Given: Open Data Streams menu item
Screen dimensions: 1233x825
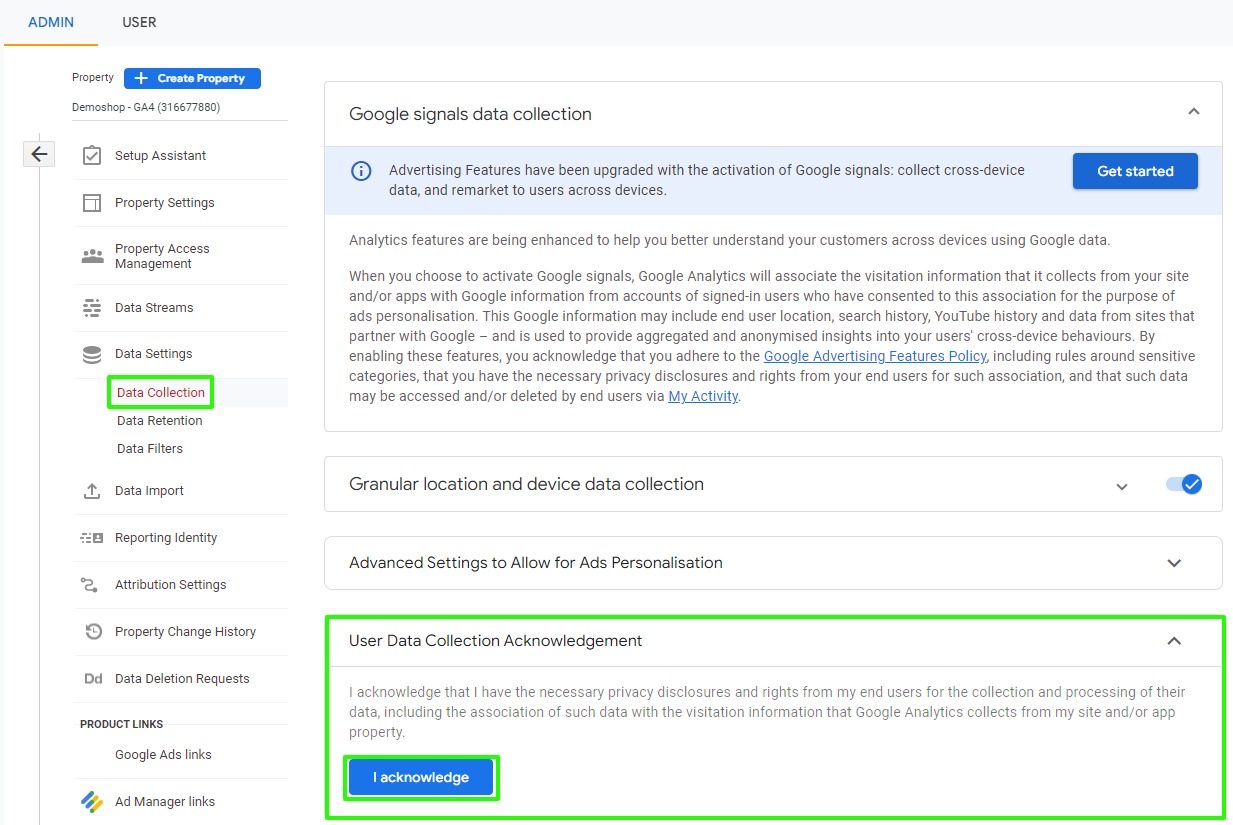Looking at the screenshot, I should pos(154,308).
